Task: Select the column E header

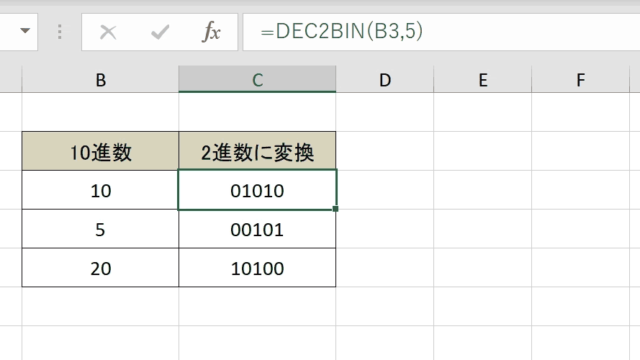Action: [482, 80]
